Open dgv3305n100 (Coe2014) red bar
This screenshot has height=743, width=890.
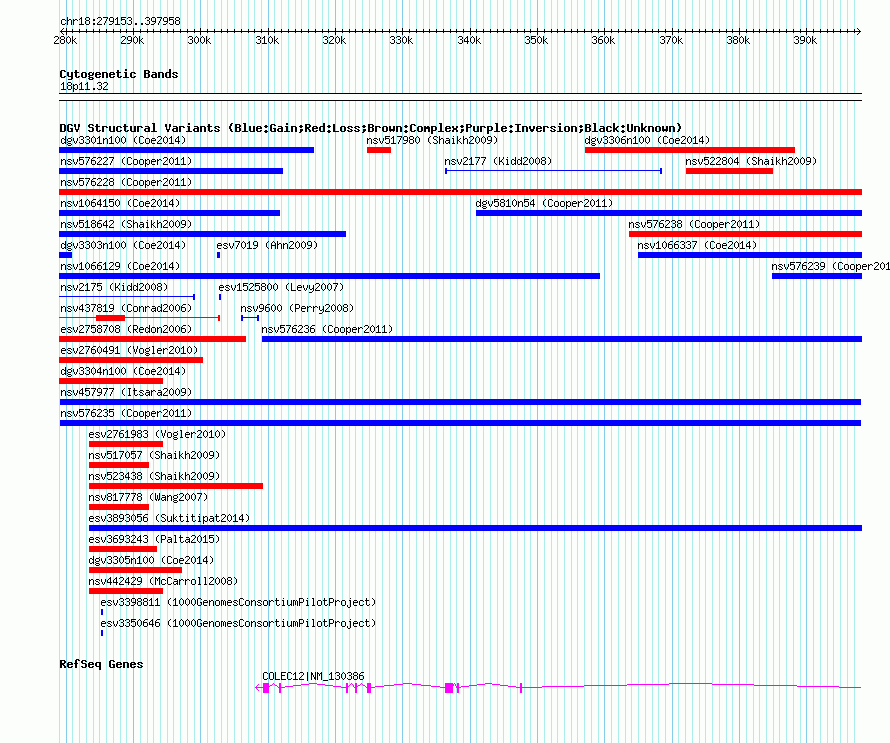click(x=135, y=570)
